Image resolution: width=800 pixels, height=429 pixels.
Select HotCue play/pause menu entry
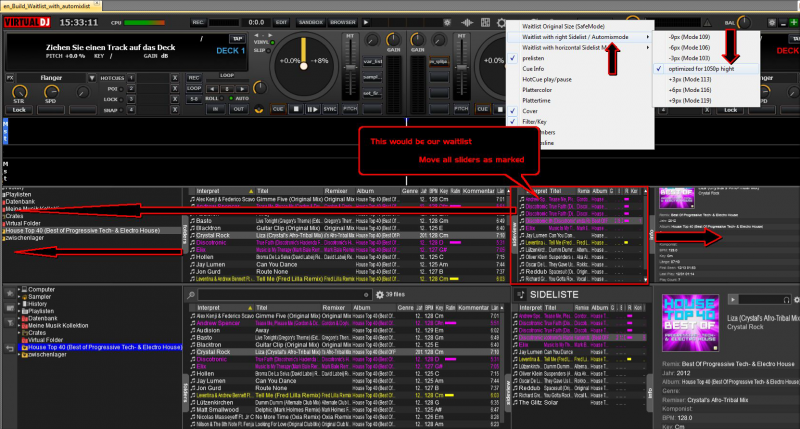point(580,80)
